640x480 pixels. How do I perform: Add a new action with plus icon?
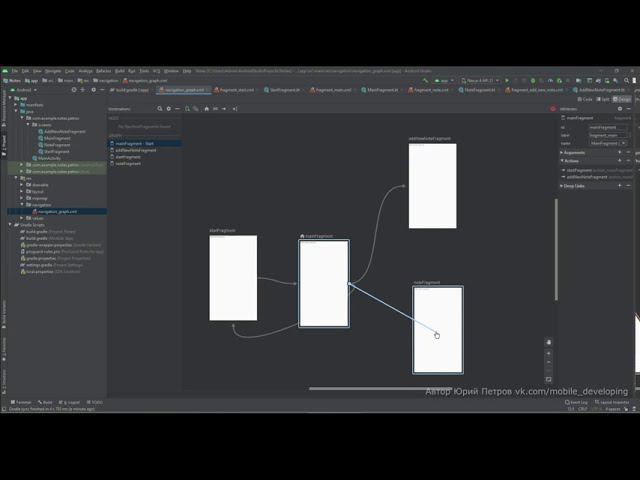pyautogui.click(x=620, y=161)
